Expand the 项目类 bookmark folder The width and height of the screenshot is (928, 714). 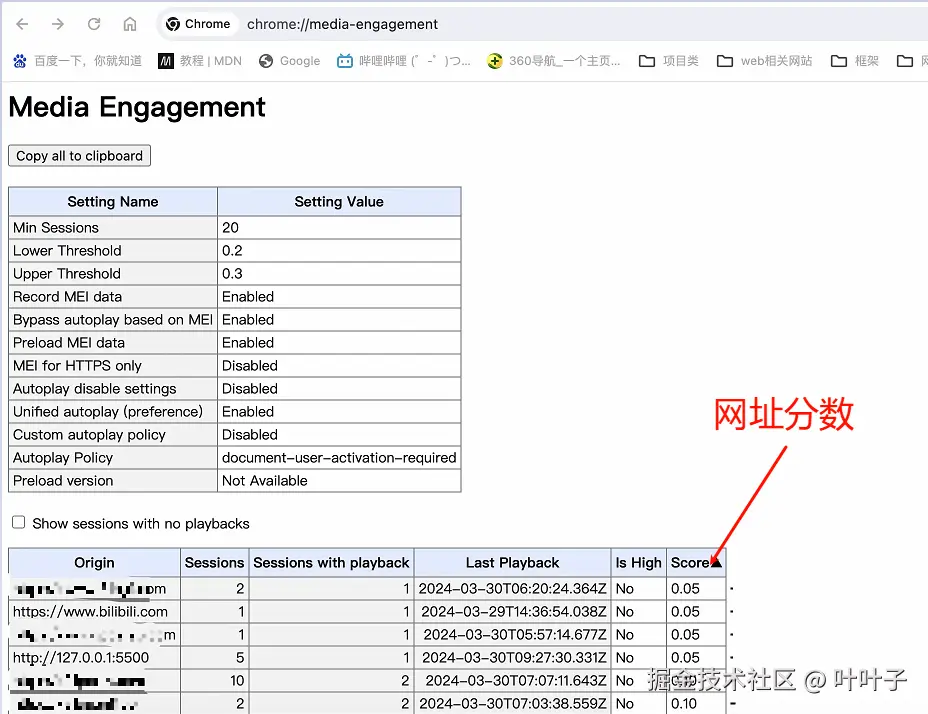click(x=669, y=61)
